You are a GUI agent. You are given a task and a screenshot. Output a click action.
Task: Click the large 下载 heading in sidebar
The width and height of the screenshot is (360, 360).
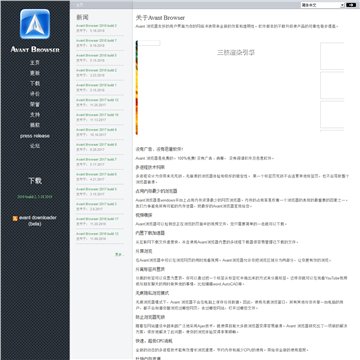[x=35, y=181]
